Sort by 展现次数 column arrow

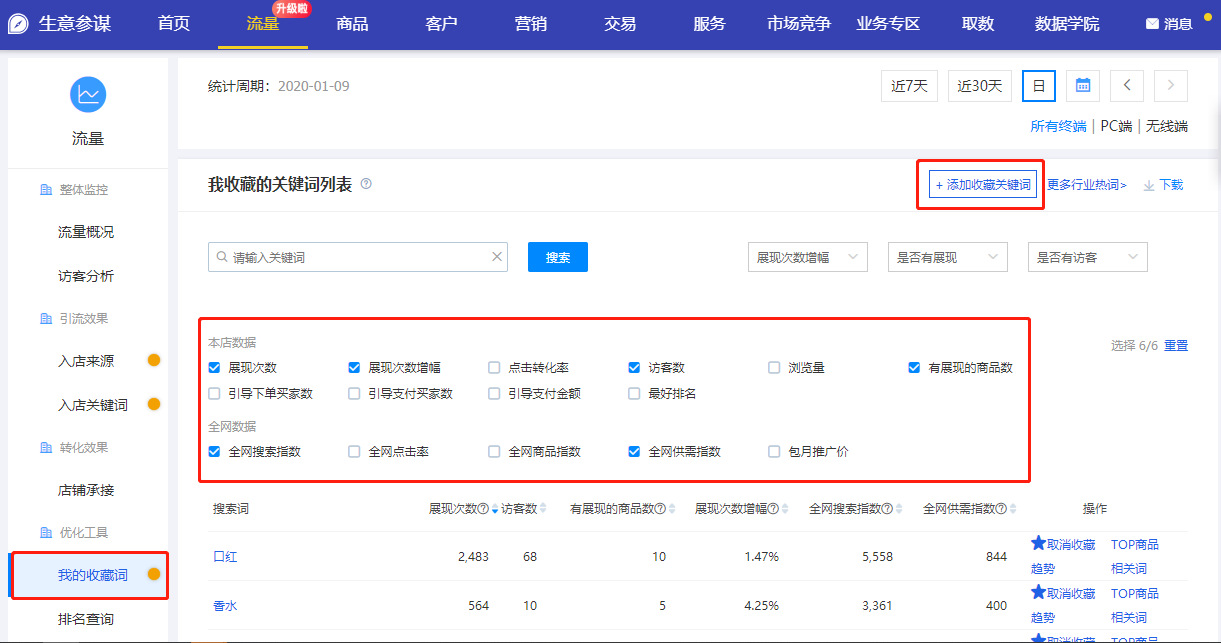tap(494, 509)
